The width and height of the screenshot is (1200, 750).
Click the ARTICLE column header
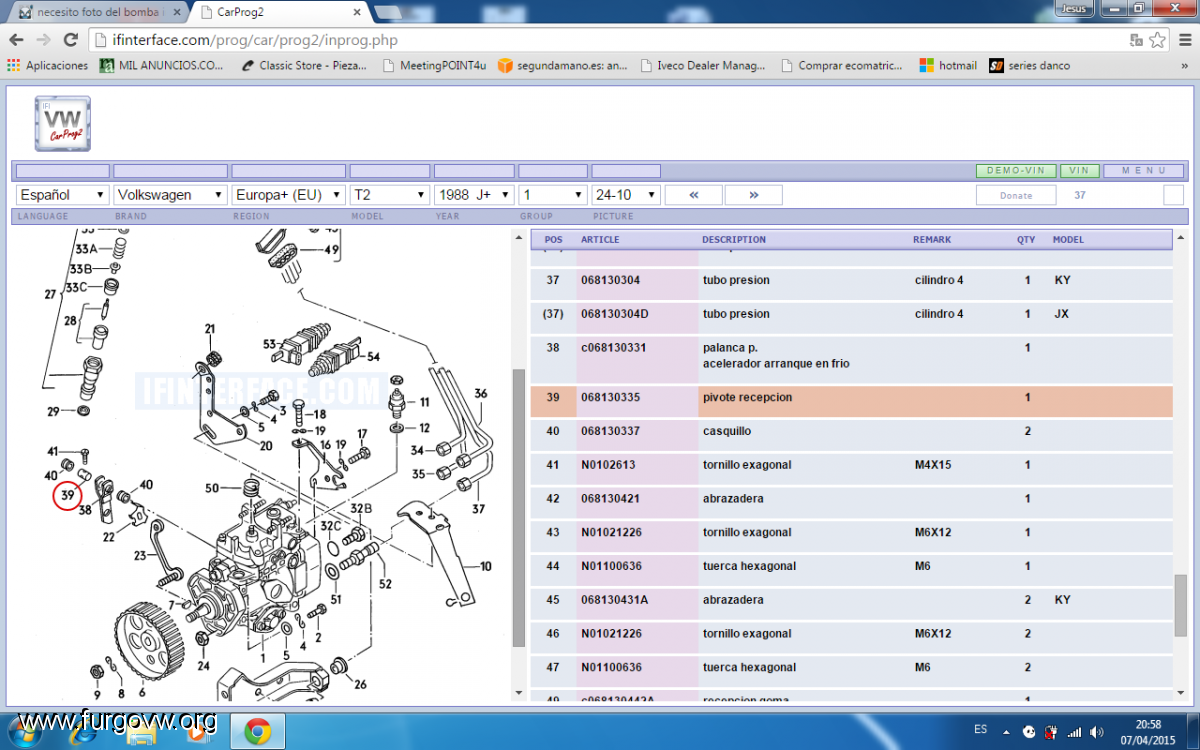(x=600, y=240)
